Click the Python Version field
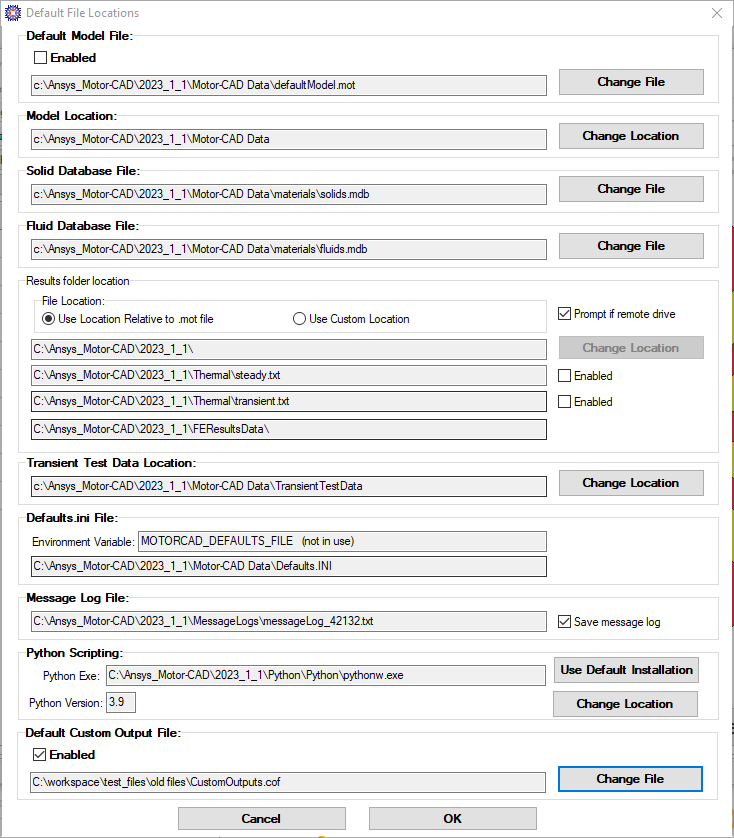This screenshot has height=838, width=734. coord(120,703)
